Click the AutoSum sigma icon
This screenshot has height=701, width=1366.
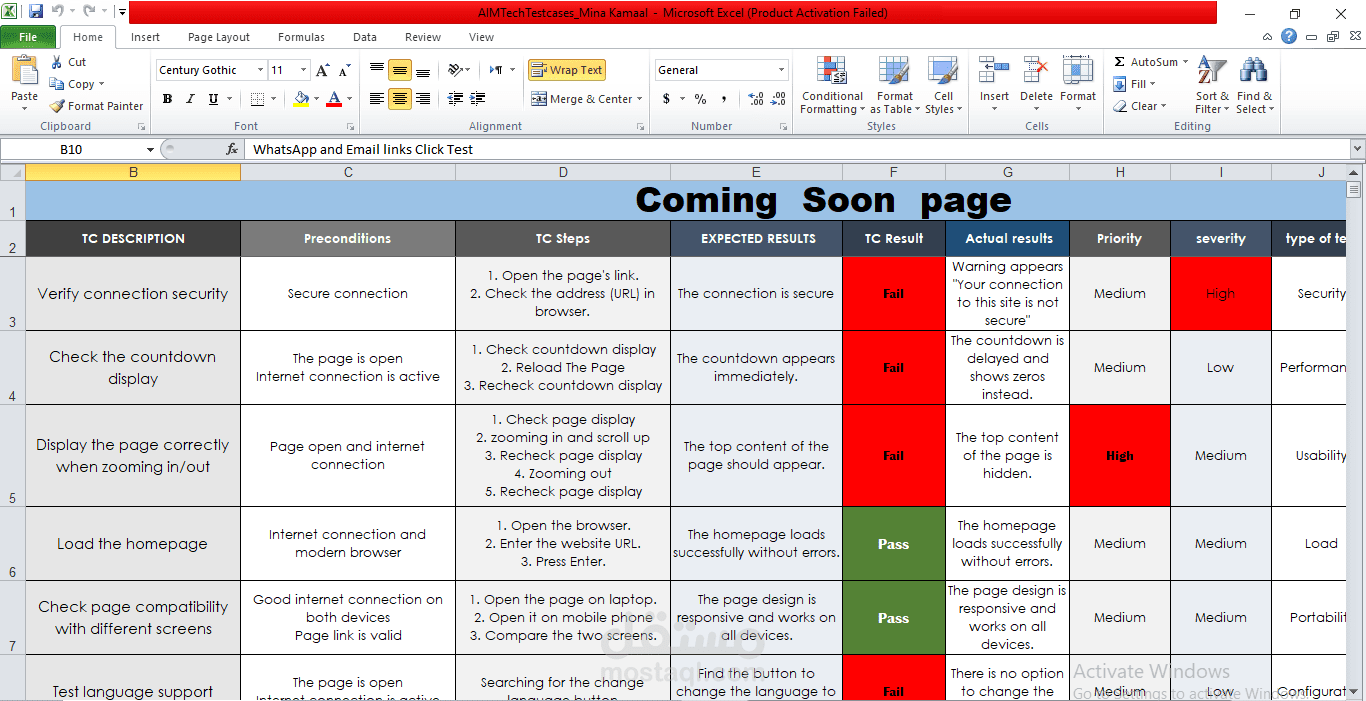click(x=1120, y=62)
